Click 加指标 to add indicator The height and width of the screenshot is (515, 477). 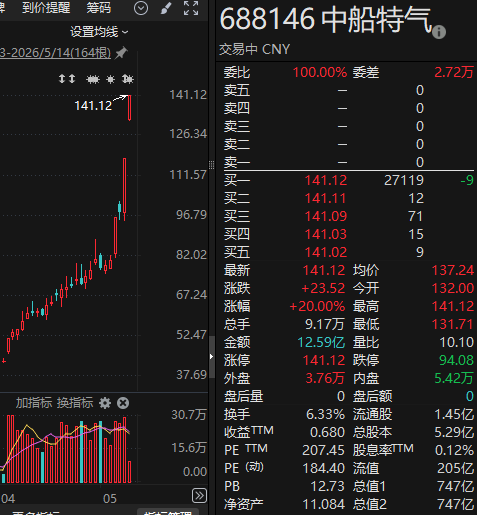pyautogui.click(x=34, y=403)
